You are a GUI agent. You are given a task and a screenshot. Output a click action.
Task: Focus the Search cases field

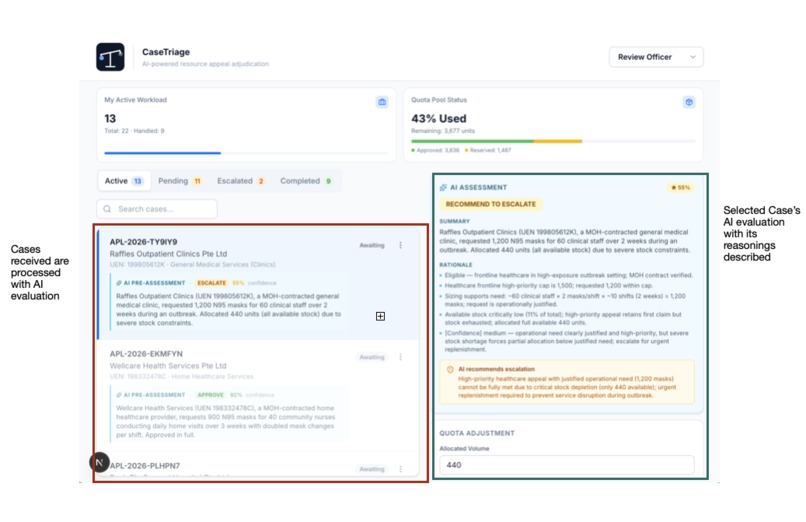(x=157, y=209)
